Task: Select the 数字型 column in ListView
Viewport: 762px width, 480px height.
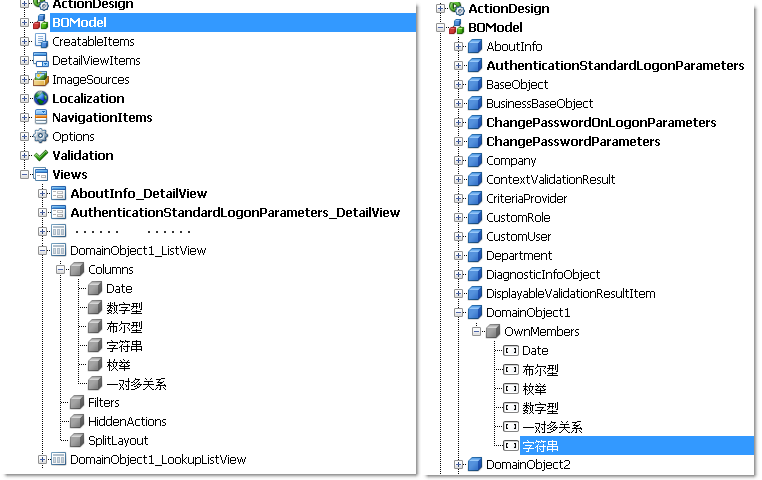Action: (x=124, y=308)
